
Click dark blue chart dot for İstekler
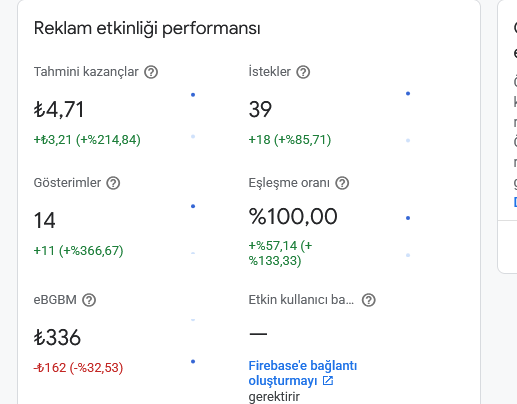point(408,94)
